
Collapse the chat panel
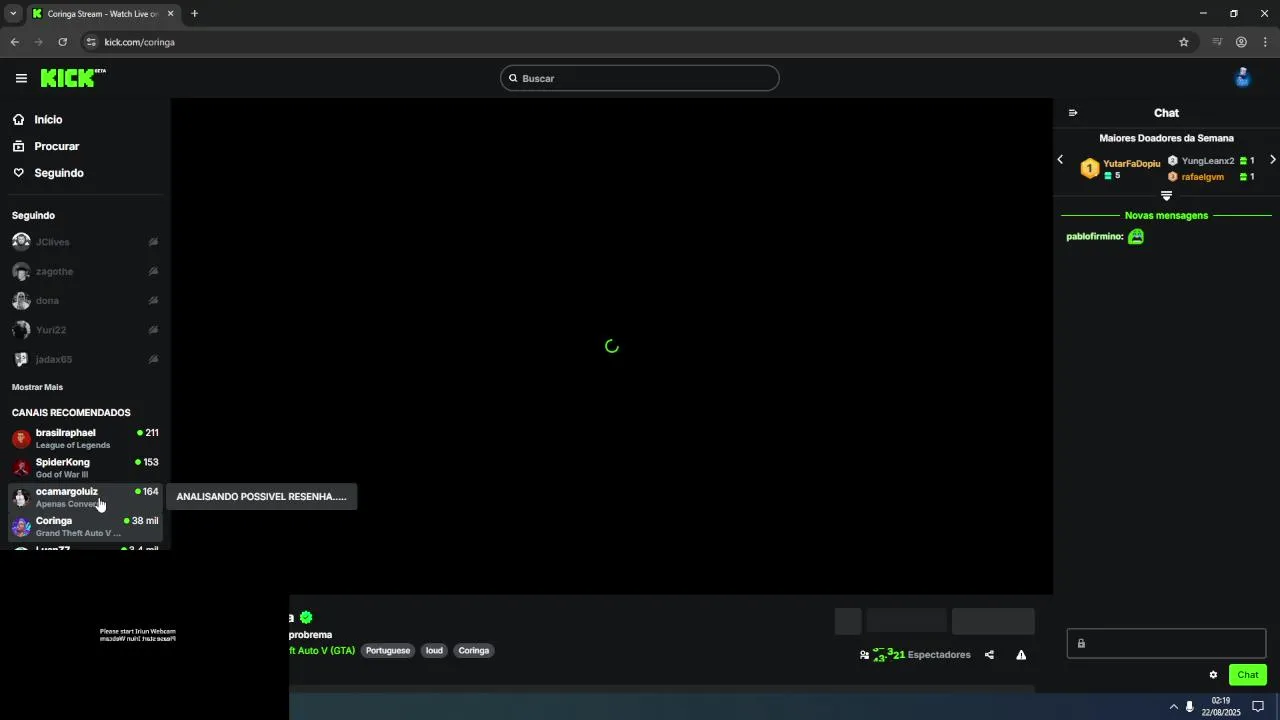pos(1073,113)
